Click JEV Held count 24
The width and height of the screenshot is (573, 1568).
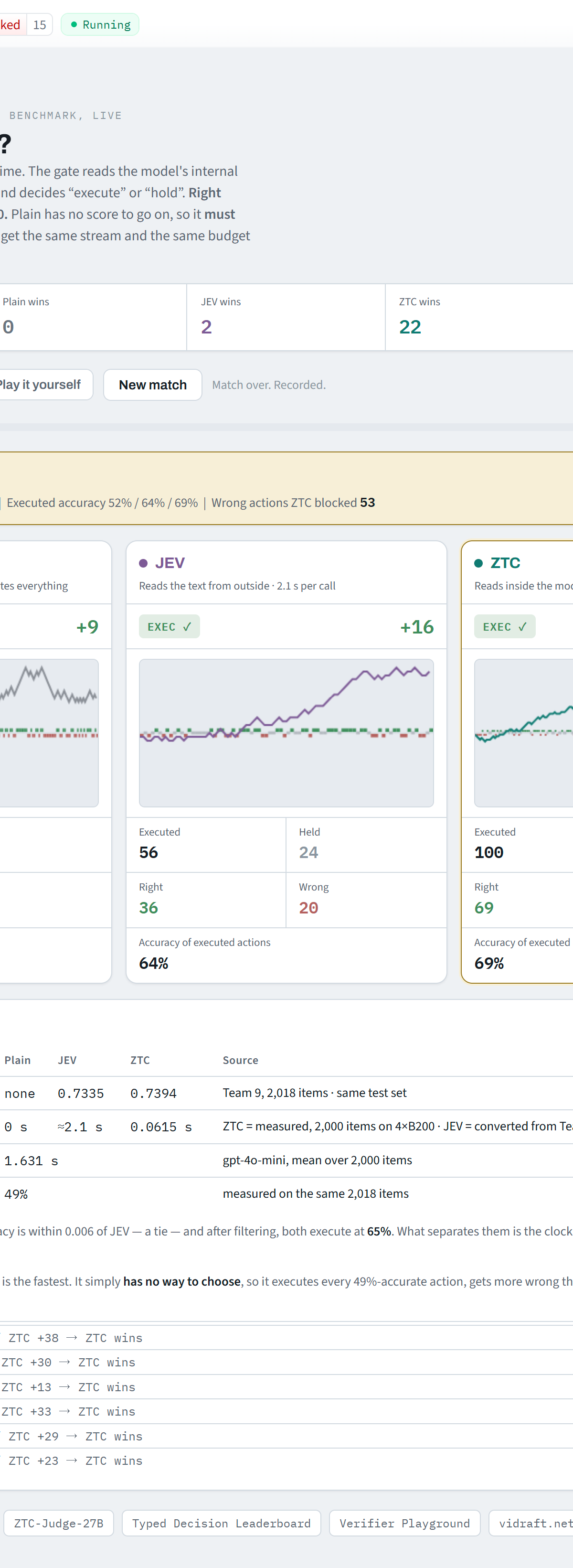click(308, 852)
